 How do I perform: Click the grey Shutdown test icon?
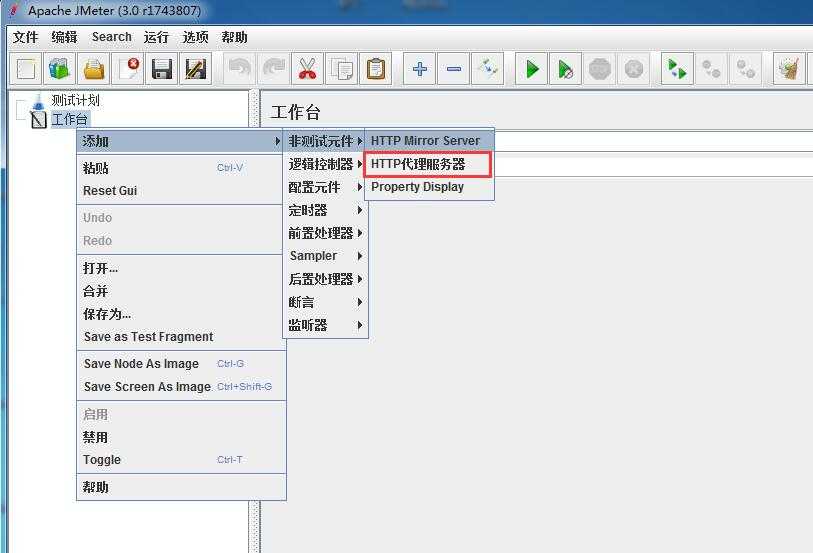pos(634,68)
